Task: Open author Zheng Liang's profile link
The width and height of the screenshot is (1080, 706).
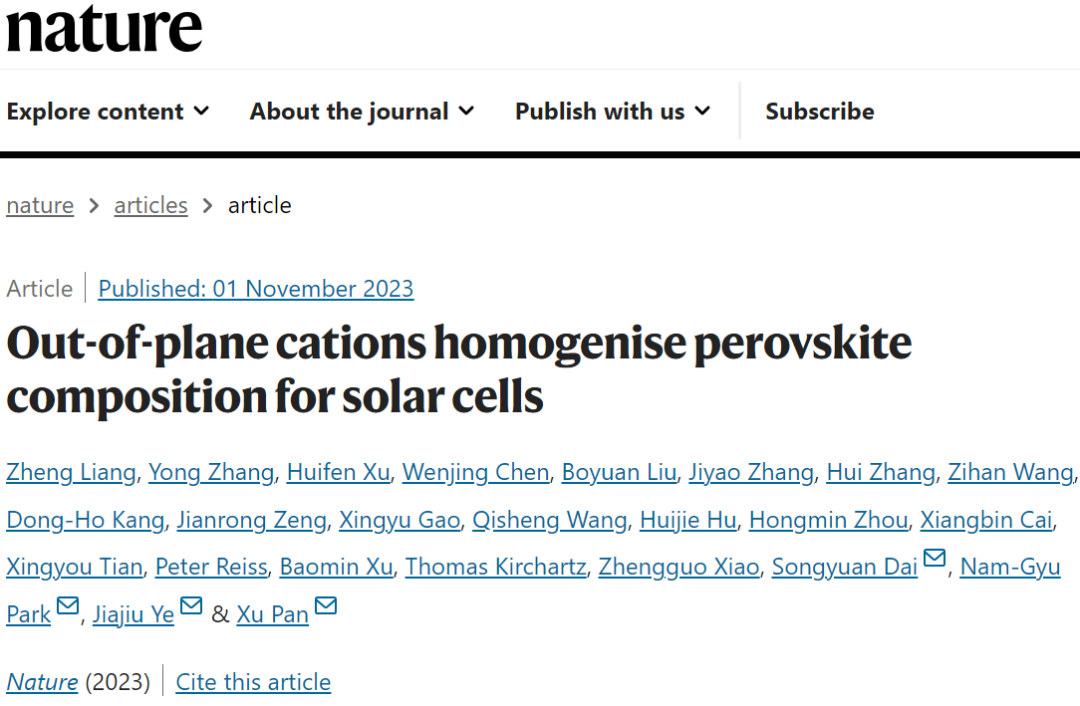Action: pyautogui.click(x=71, y=473)
